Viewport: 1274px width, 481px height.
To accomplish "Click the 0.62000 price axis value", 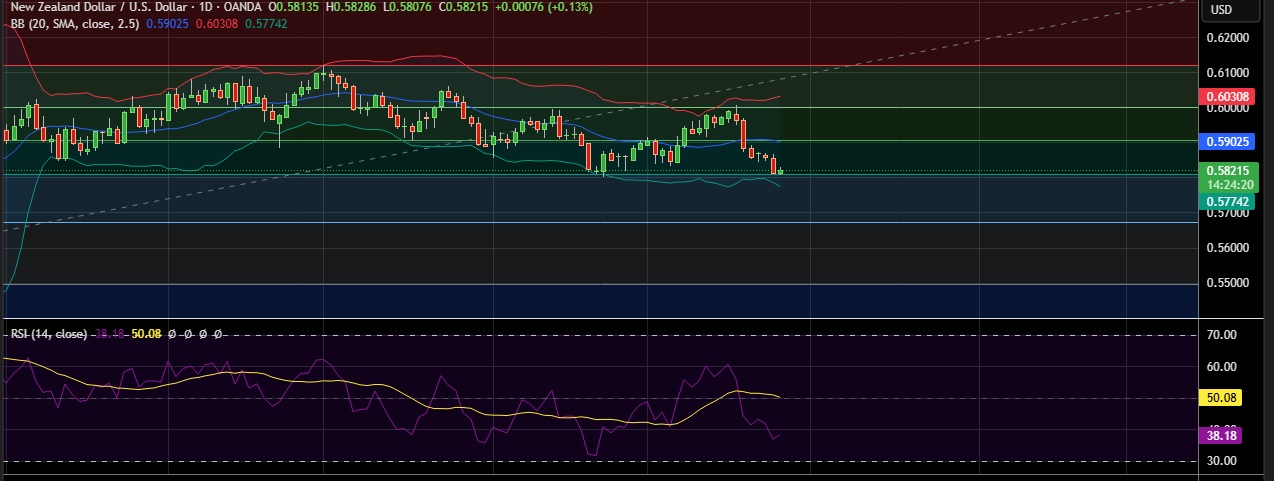I will click(x=1228, y=38).
